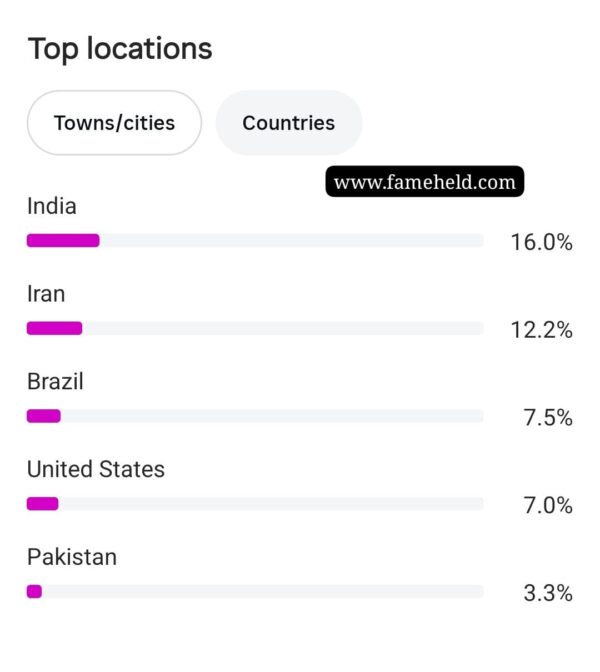Select the Brazil label
The image size is (600, 672).
coord(55,381)
